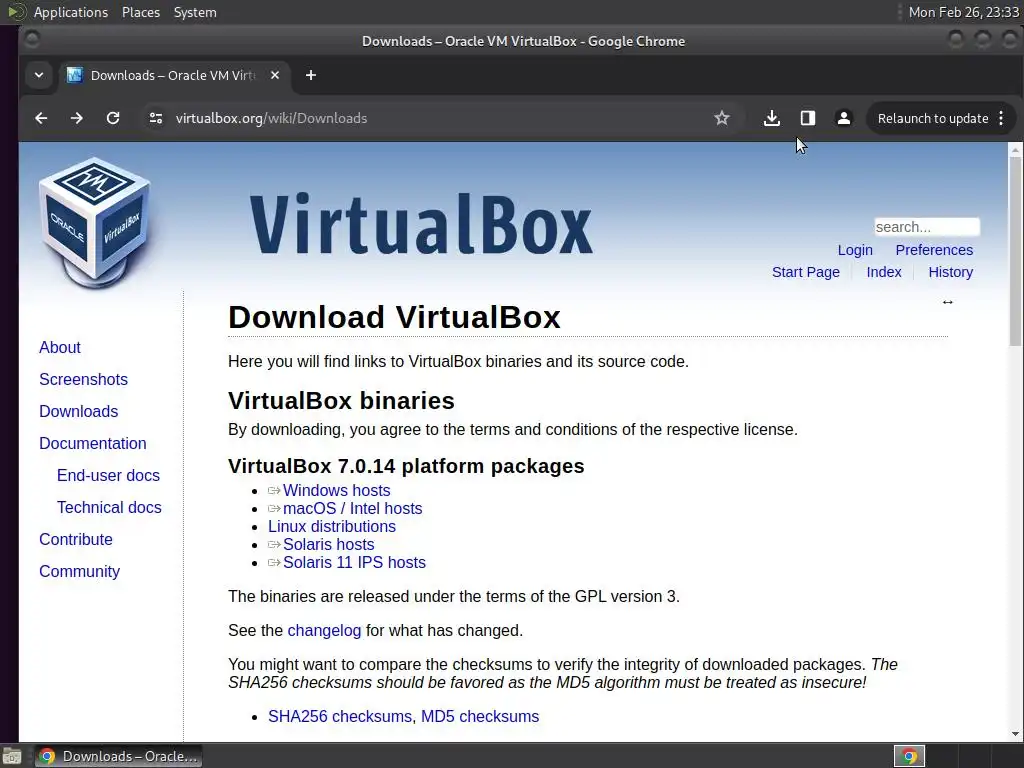Reload the VirtualBox downloads page
Viewport: 1024px width, 768px height.
(x=113, y=118)
